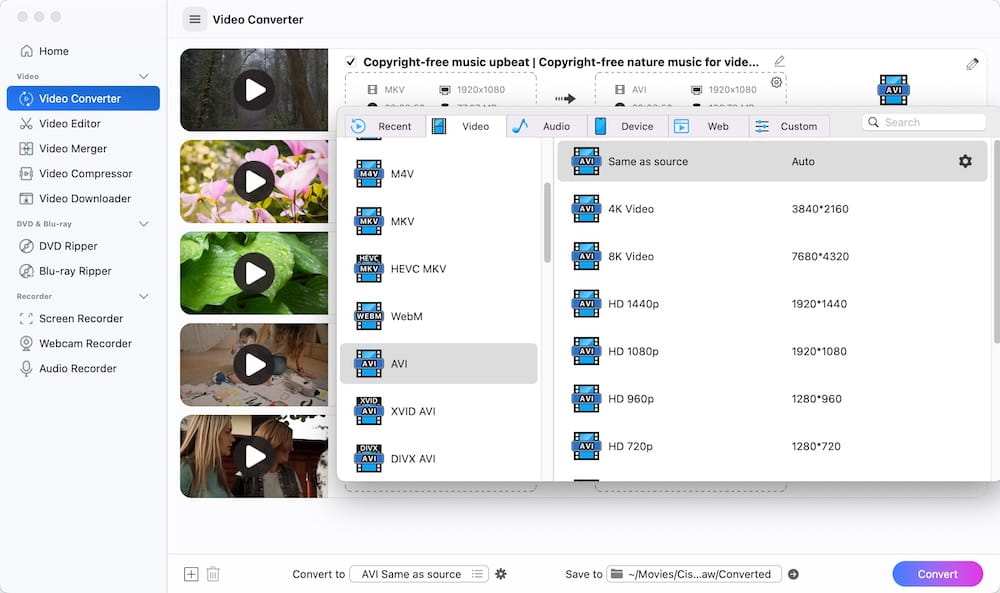This screenshot has width=1000, height=593.
Task: Select the 4K Video preset
Action: click(x=772, y=209)
